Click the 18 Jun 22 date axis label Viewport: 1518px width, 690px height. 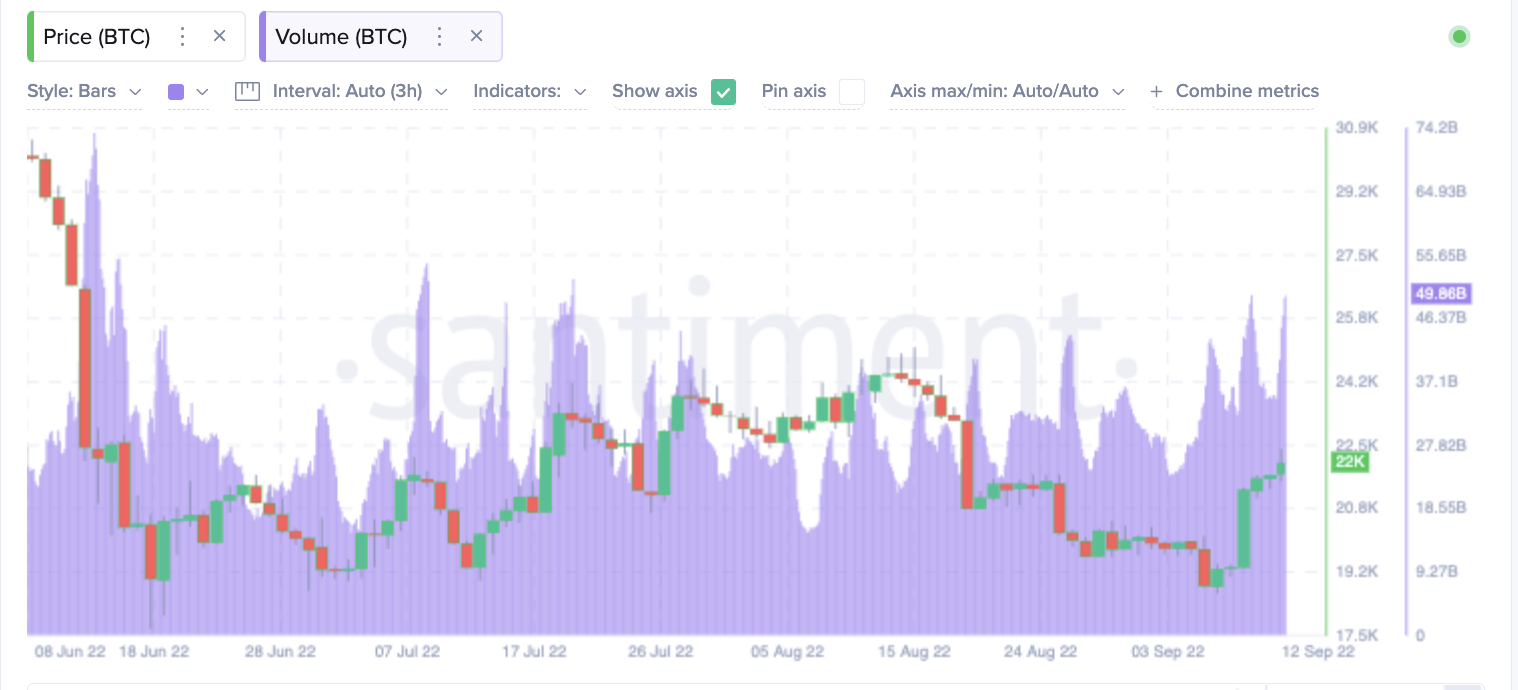pos(154,652)
